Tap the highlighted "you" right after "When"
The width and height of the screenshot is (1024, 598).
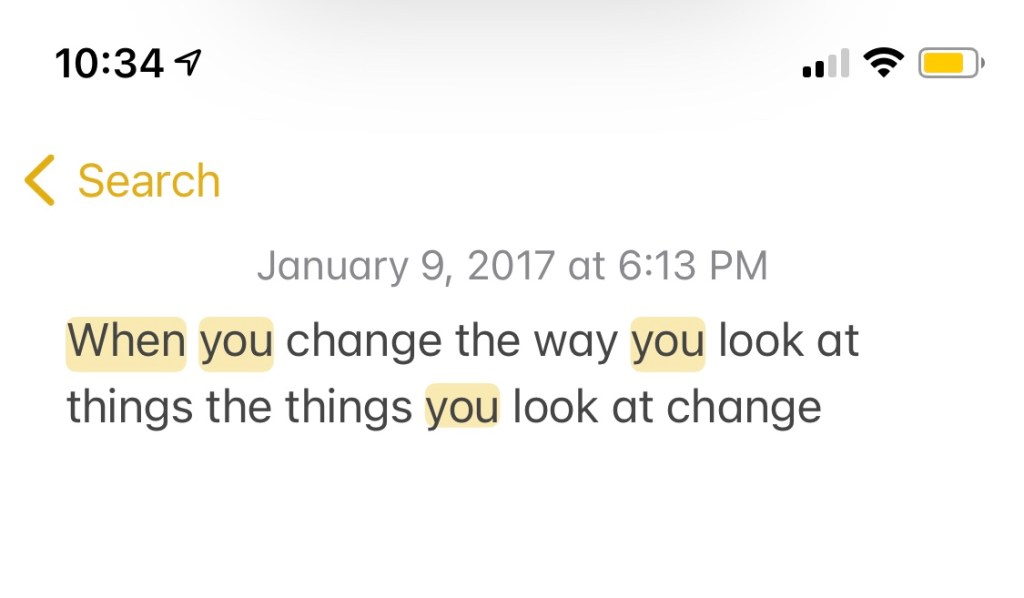pyautogui.click(x=236, y=342)
